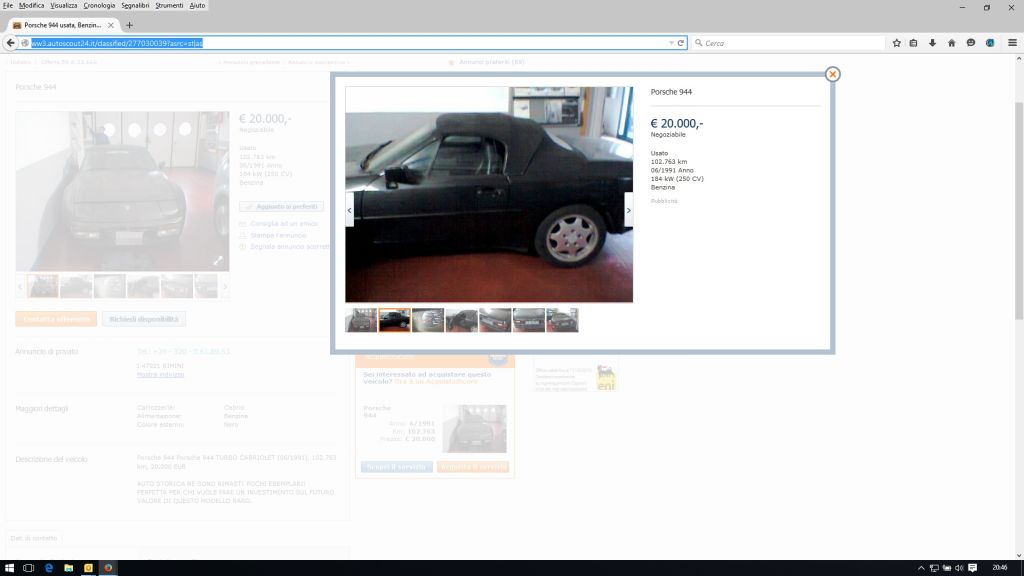Show previous photo with left arrow
The width and height of the screenshot is (1024, 576).
coord(350,210)
